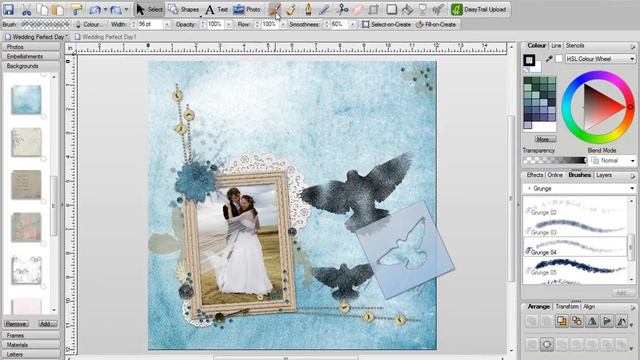
Task: Select the Crop tool icon
Action: [373, 9]
